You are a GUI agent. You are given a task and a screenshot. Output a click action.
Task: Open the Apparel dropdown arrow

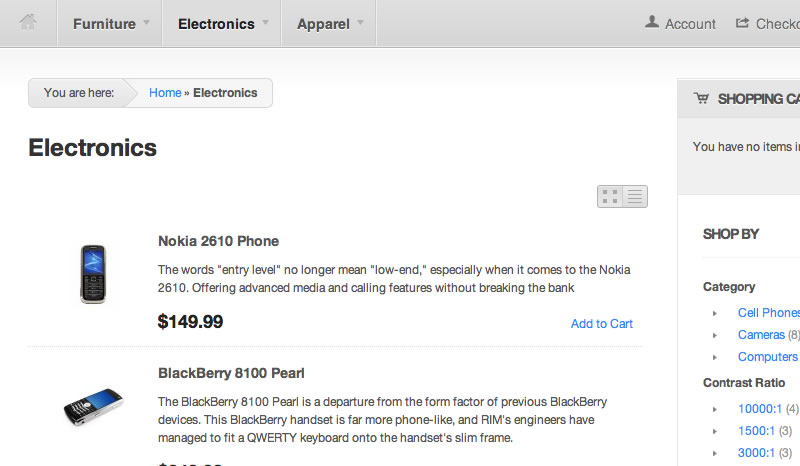point(360,22)
